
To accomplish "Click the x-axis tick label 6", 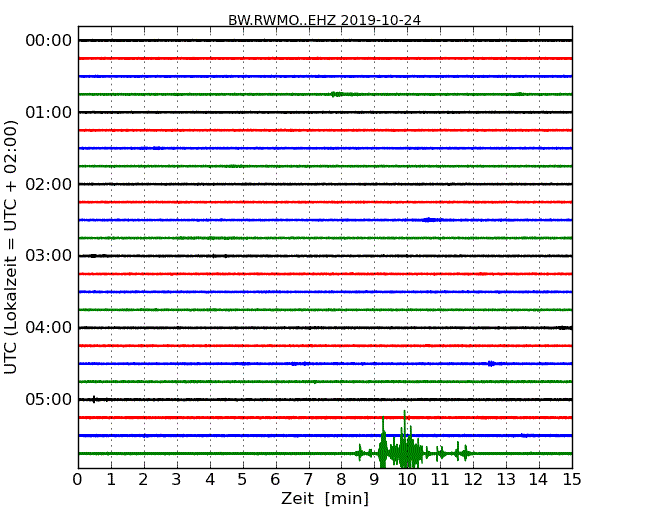I will (275, 480).
